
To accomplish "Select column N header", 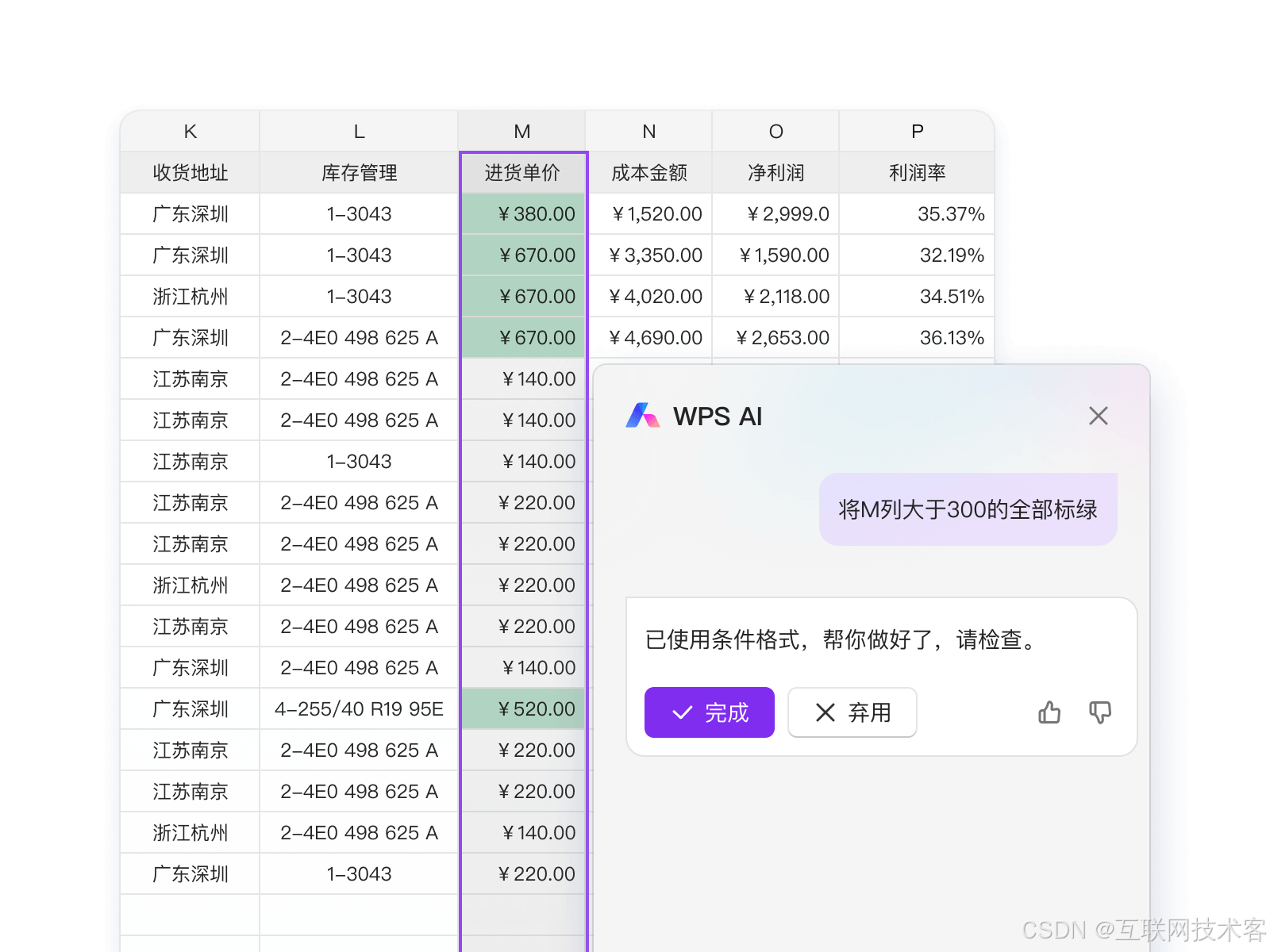I will point(649,132).
